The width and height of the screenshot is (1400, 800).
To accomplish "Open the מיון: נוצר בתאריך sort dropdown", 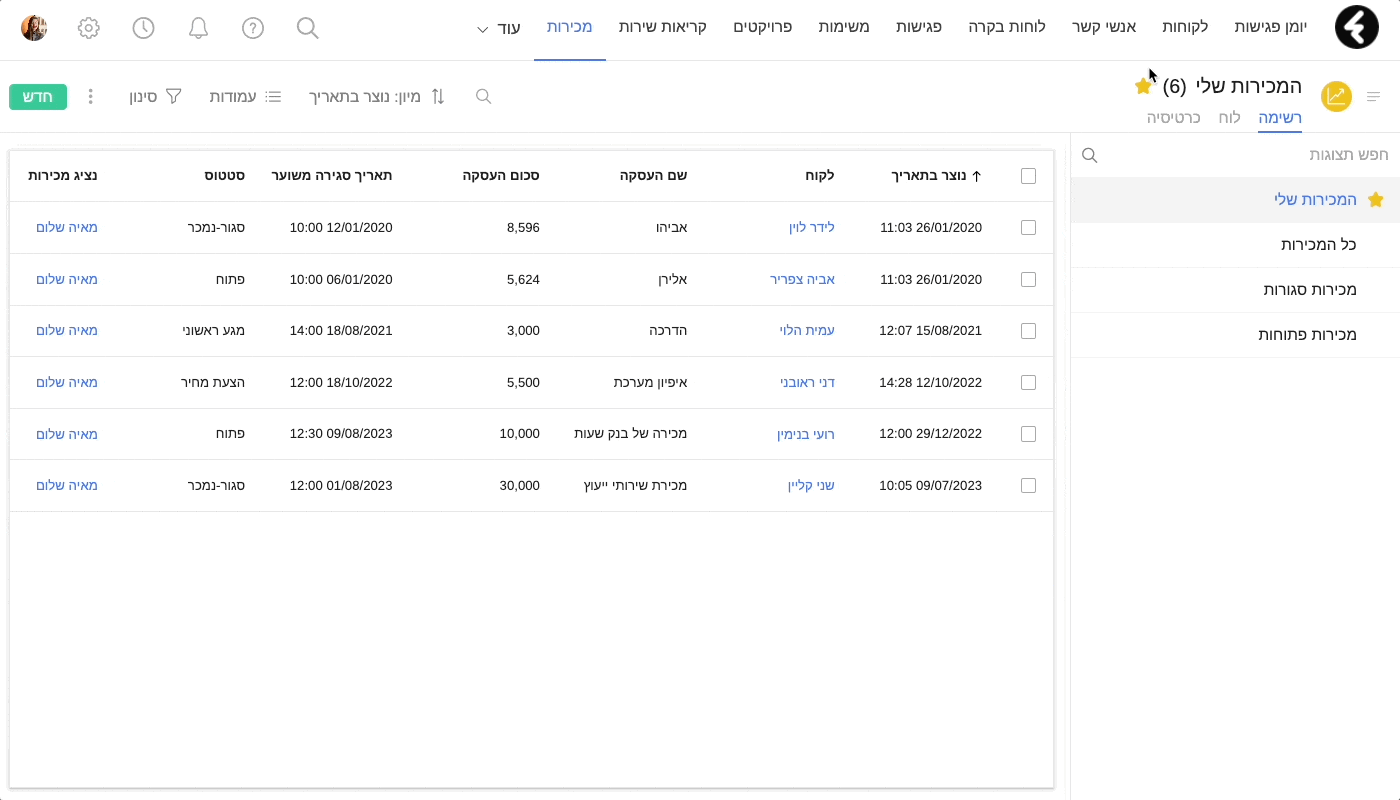I will 377,97.
